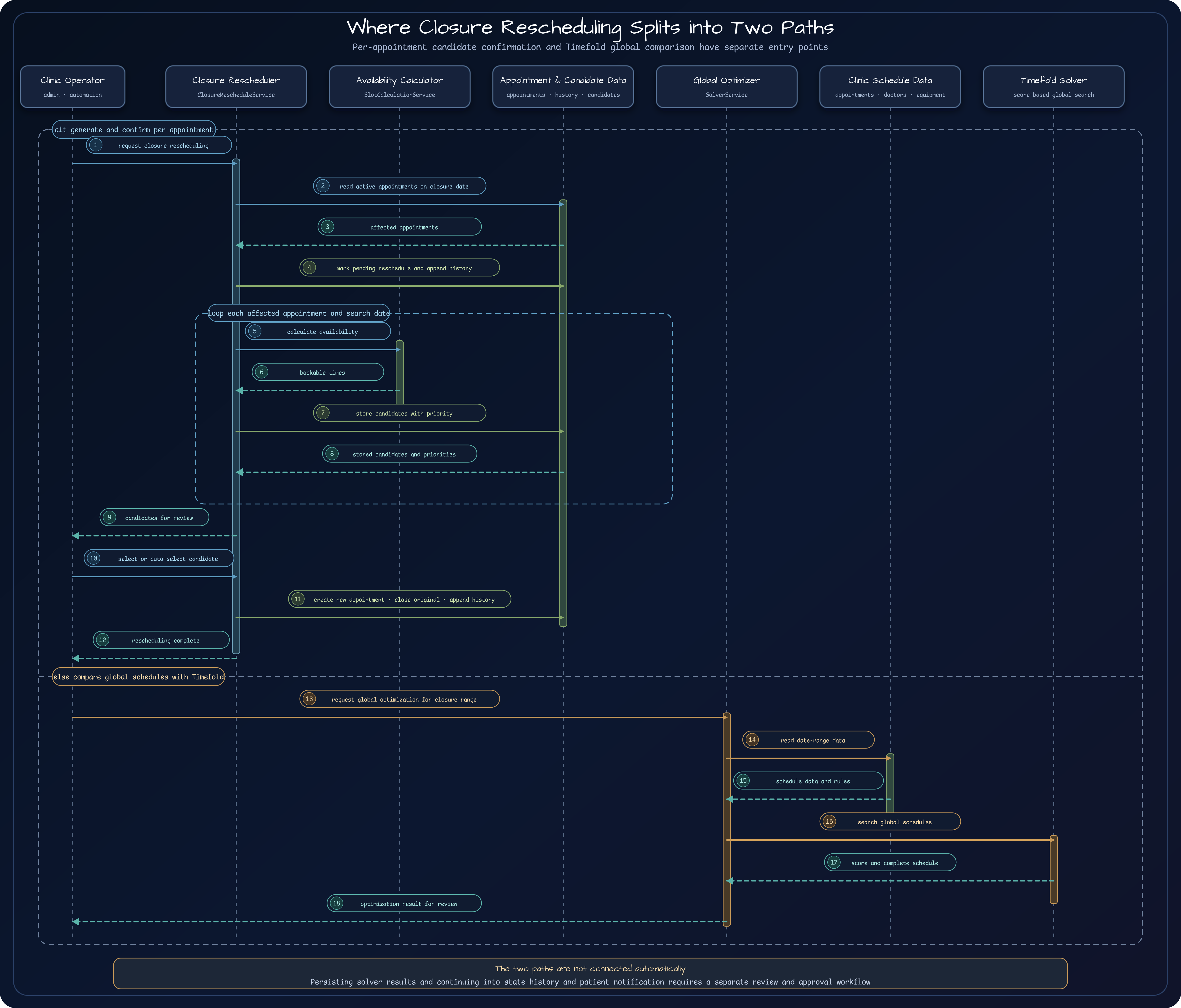Click step 18 number badge
This screenshot has height=1008, width=1181.
336,903
